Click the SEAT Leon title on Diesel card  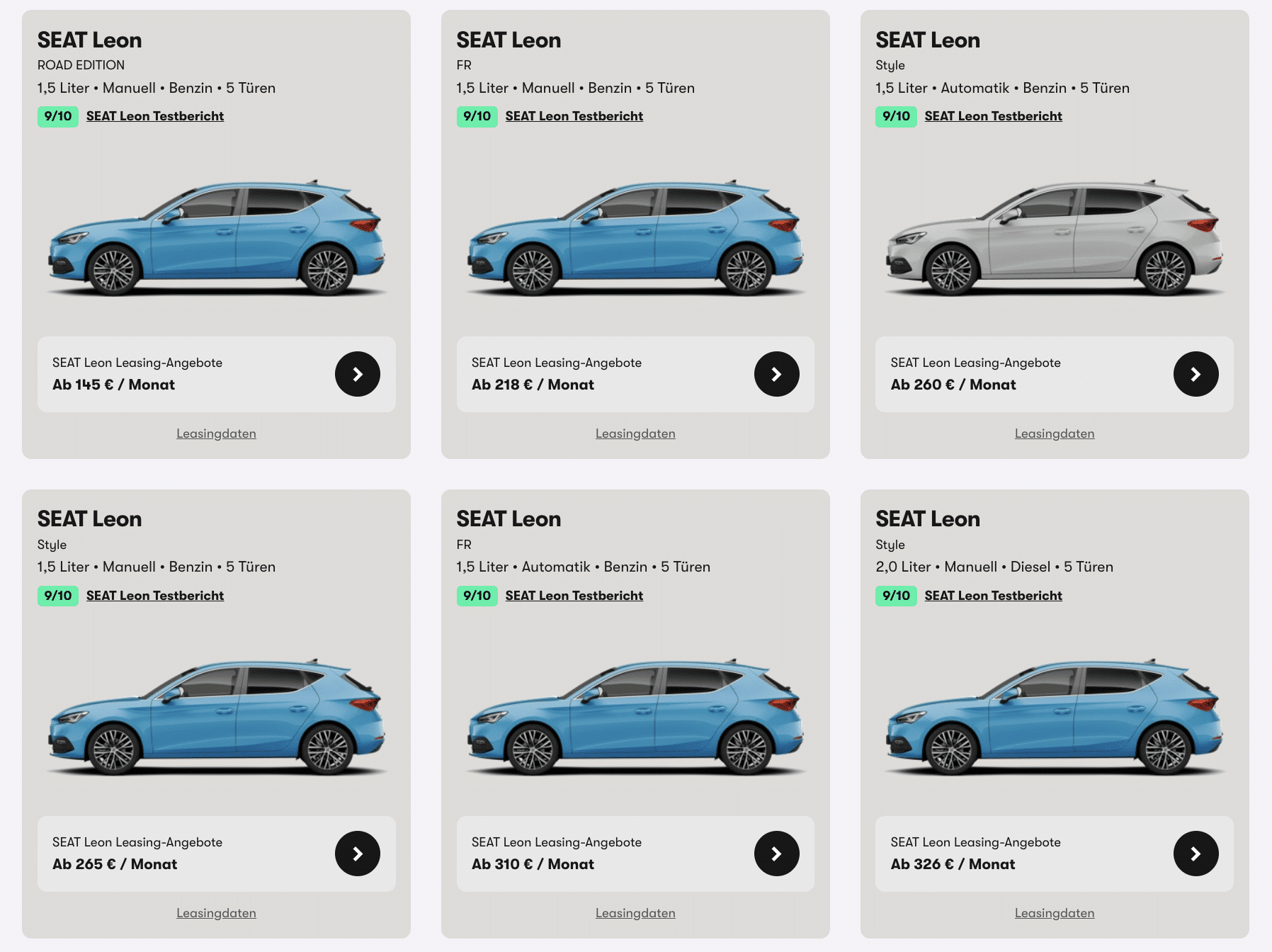pyautogui.click(x=928, y=519)
